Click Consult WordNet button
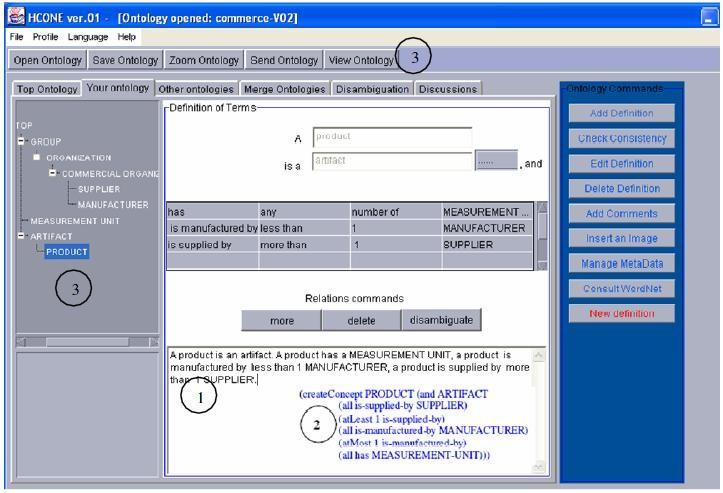This screenshot has height=493, width=723. coord(622,289)
